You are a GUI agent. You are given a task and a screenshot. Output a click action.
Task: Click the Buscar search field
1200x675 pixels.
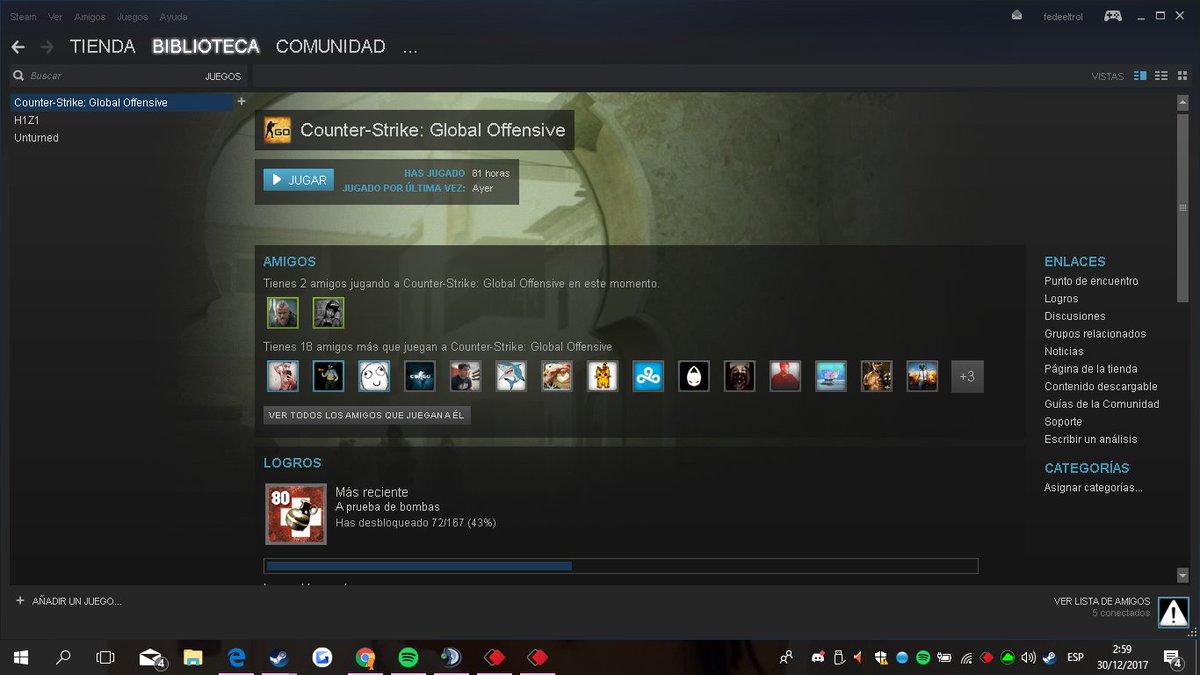click(110, 76)
